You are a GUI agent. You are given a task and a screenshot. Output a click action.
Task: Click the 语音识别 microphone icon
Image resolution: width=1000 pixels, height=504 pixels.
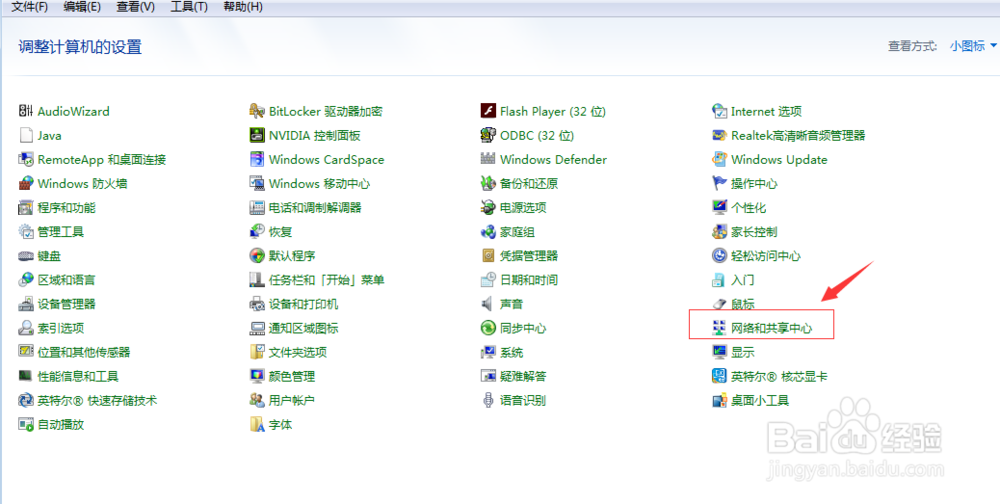pyautogui.click(x=488, y=401)
